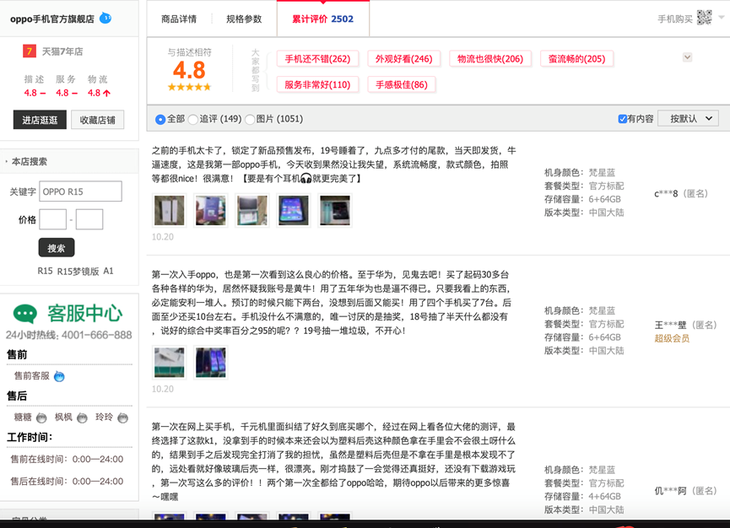Click reviewer name 仉***阿
This screenshot has height=528, width=730.
(x=670, y=491)
